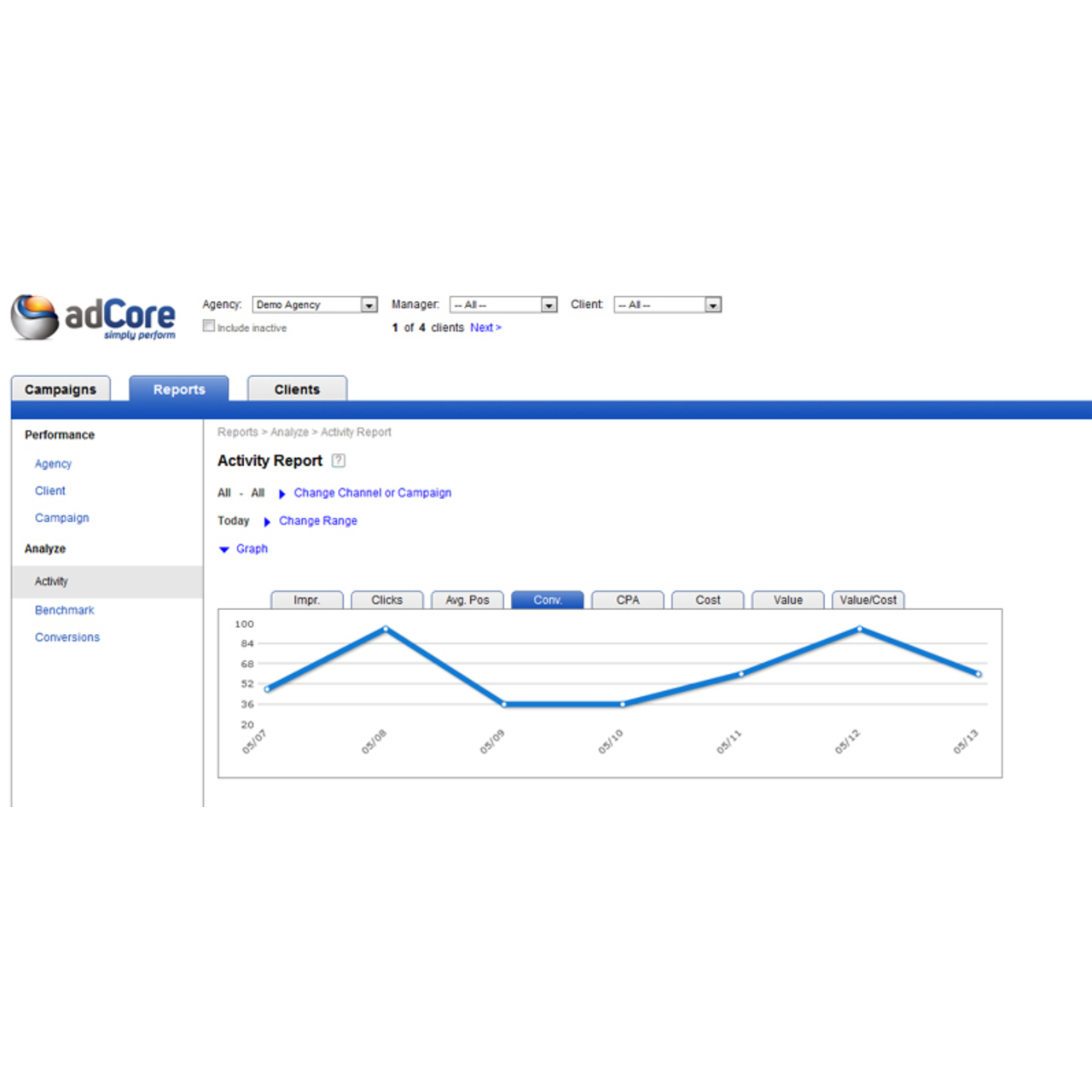The width and height of the screenshot is (1092, 1092).
Task: Open the Conversions sidebar link
Action: tap(67, 637)
